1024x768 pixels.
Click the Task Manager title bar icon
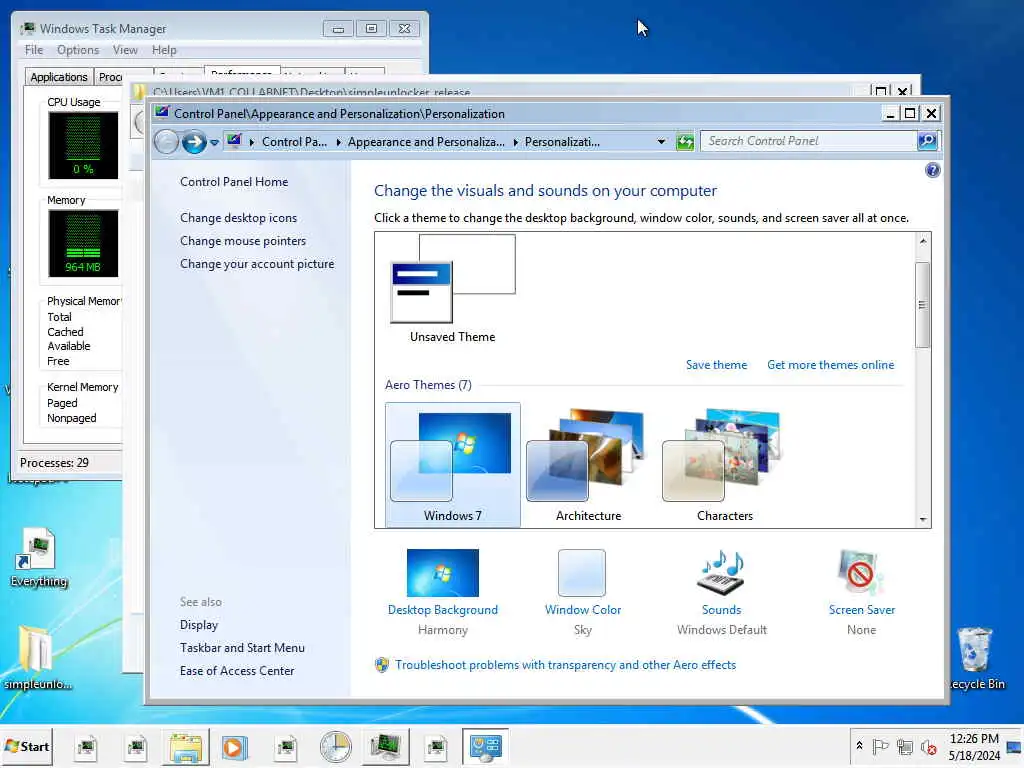(x=28, y=29)
